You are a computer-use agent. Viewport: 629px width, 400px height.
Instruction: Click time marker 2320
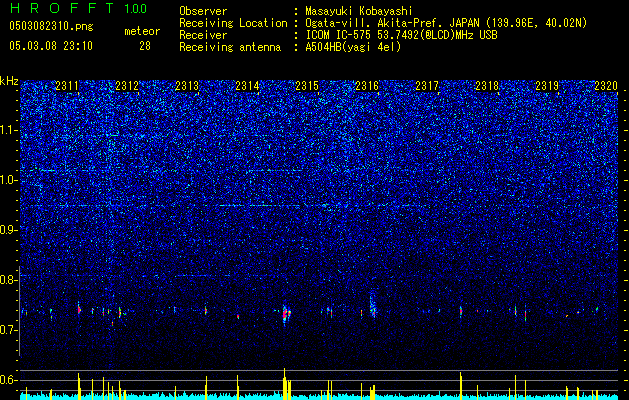(606, 86)
